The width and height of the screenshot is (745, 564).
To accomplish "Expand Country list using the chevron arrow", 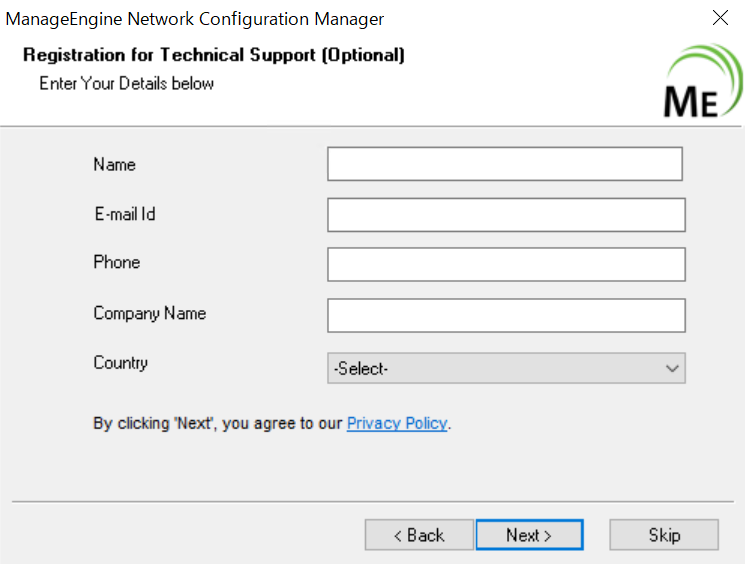I will tap(672, 368).
